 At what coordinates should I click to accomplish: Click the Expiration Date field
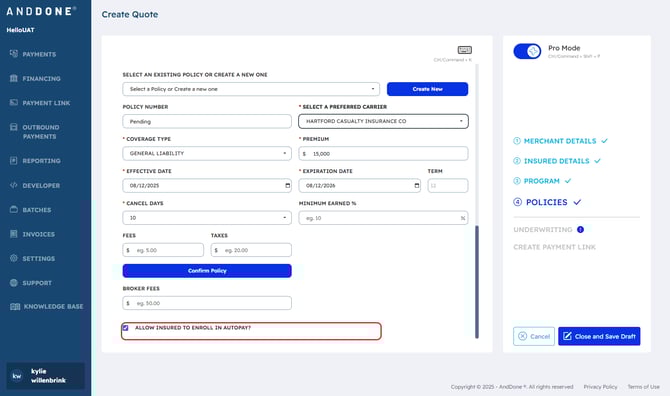click(x=359, y=185)
